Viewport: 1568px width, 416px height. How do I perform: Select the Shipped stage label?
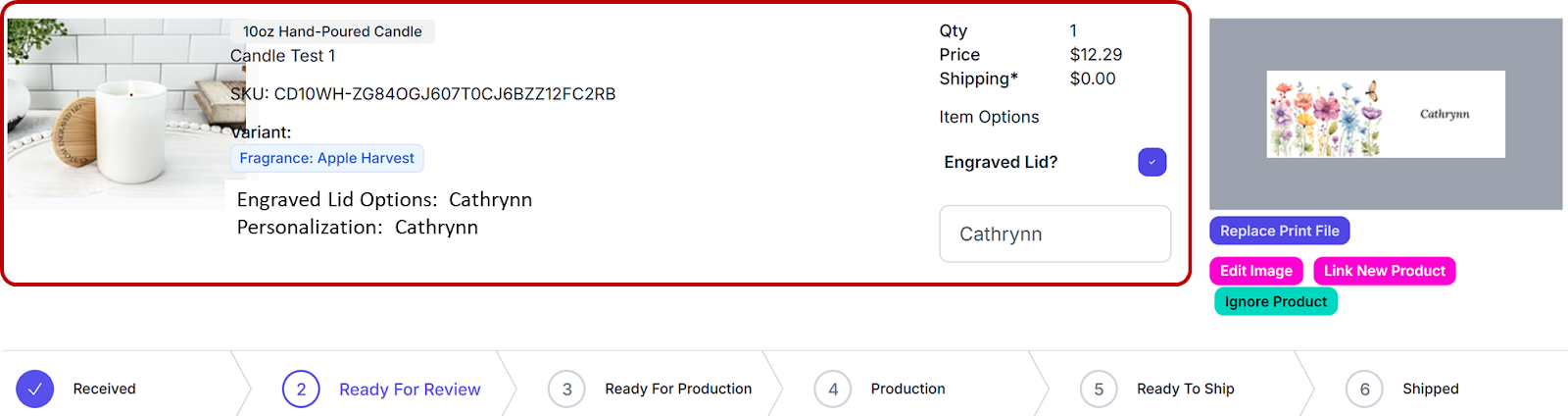pos(1430,390)
